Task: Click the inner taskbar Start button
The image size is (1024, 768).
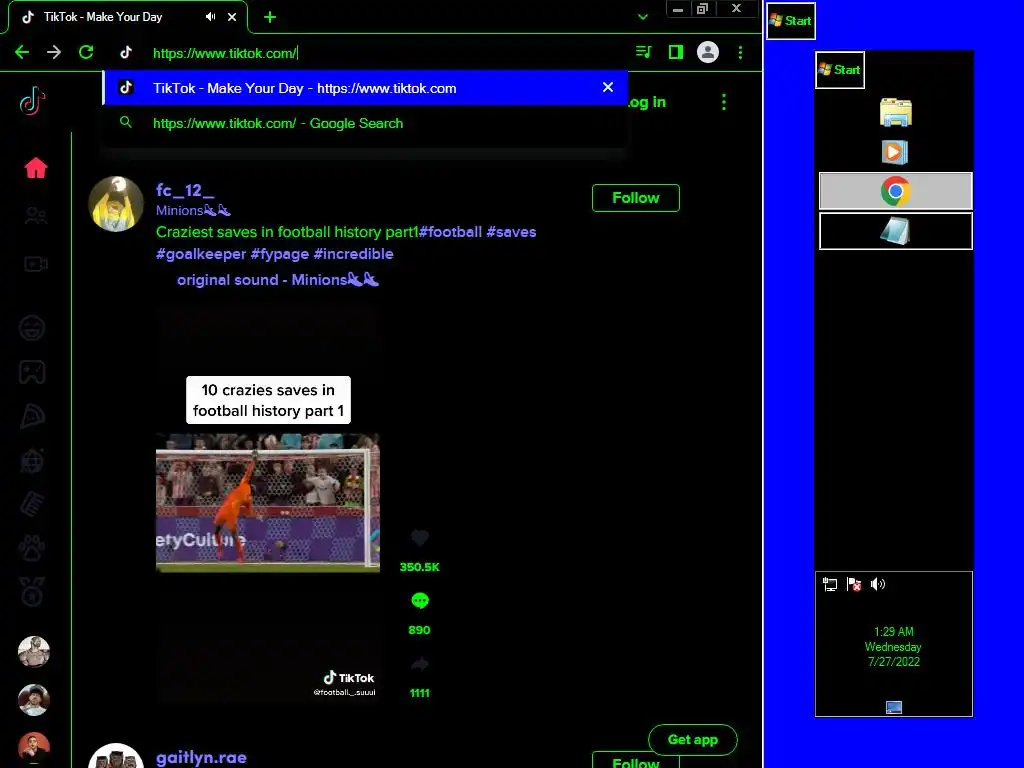Action: click(x=840, y=70)
